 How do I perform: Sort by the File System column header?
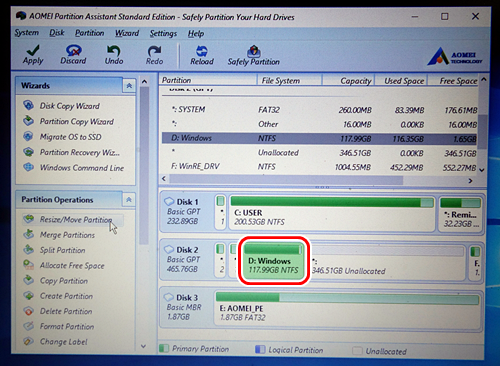pyautogui.click(x=289, y=81)
